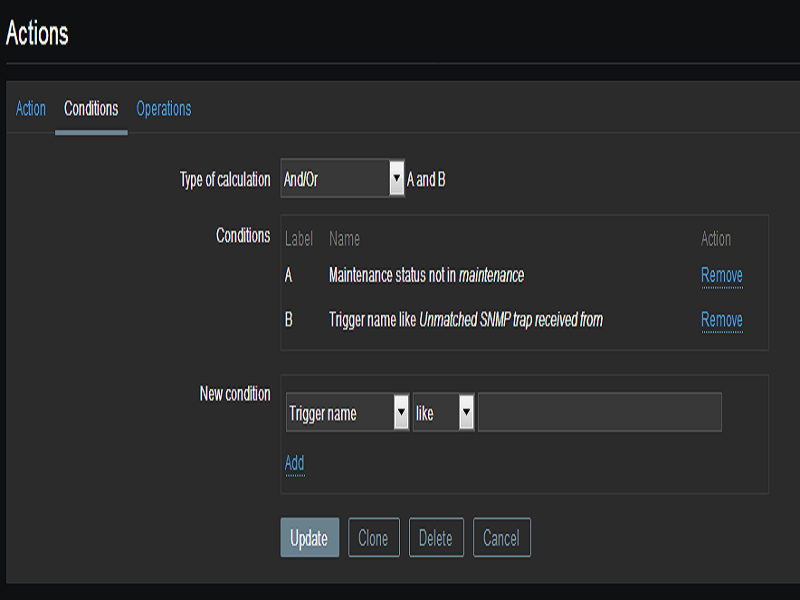Click the 'Maintenance status not in maintenance' condition text
800x600 pixels.
[x=426, y=276]
